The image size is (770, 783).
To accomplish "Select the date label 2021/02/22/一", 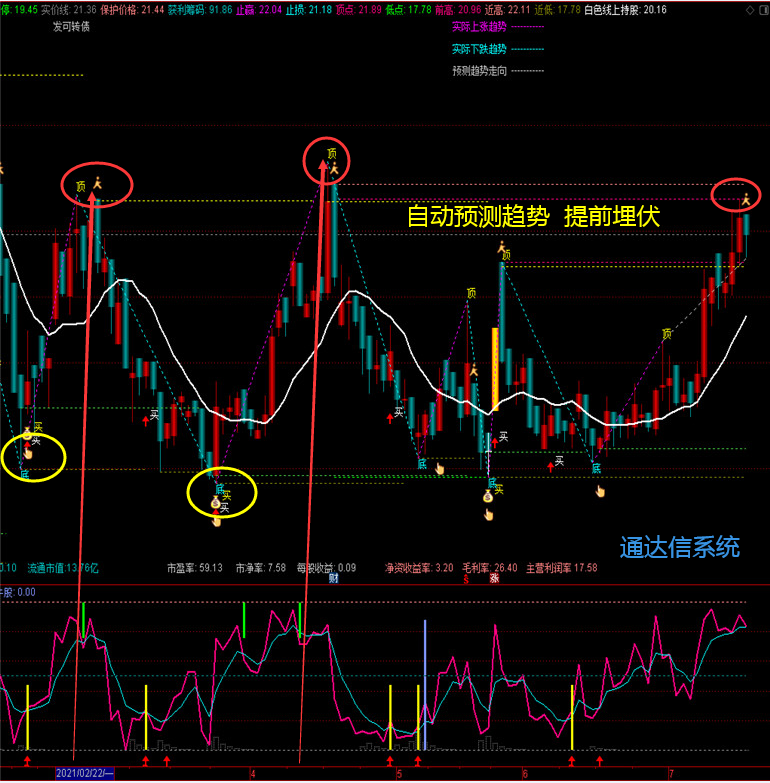I will point(85,774).
